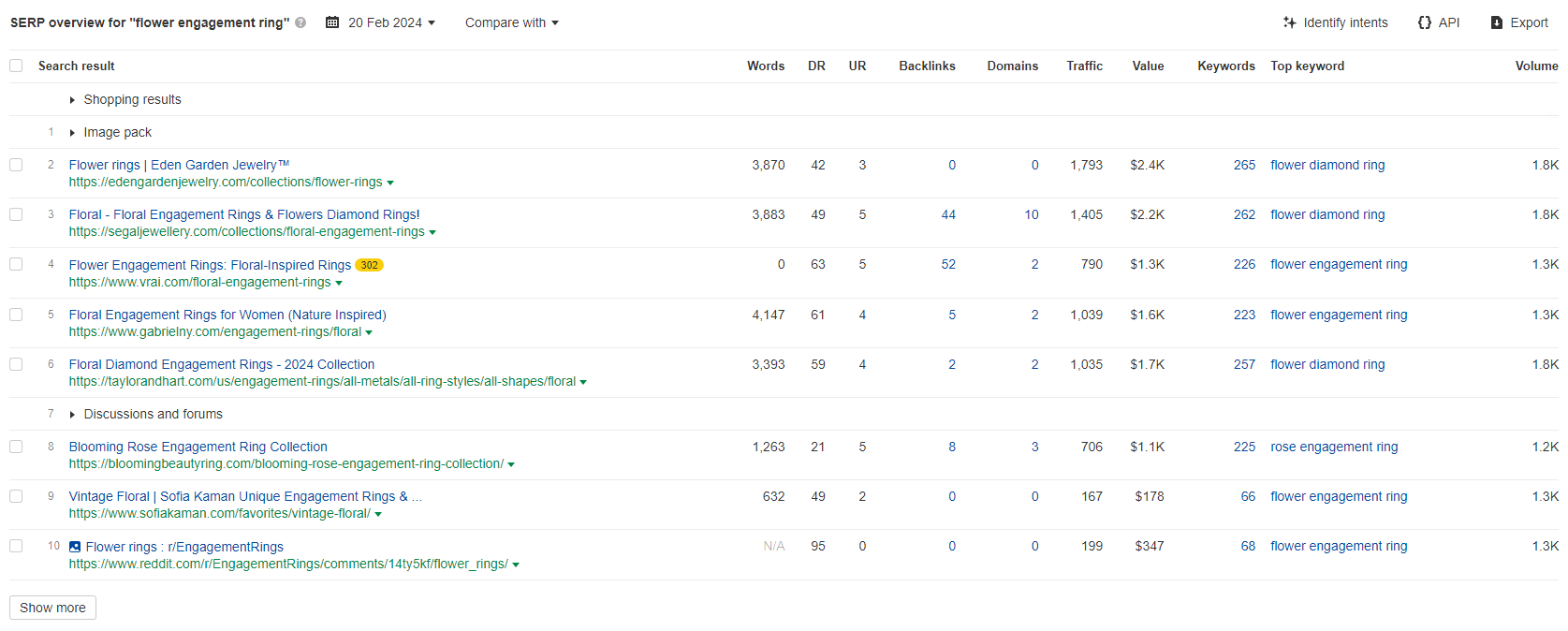Select checkbox for Blooming Rose Engagement Ring Collection

[16, 447]
